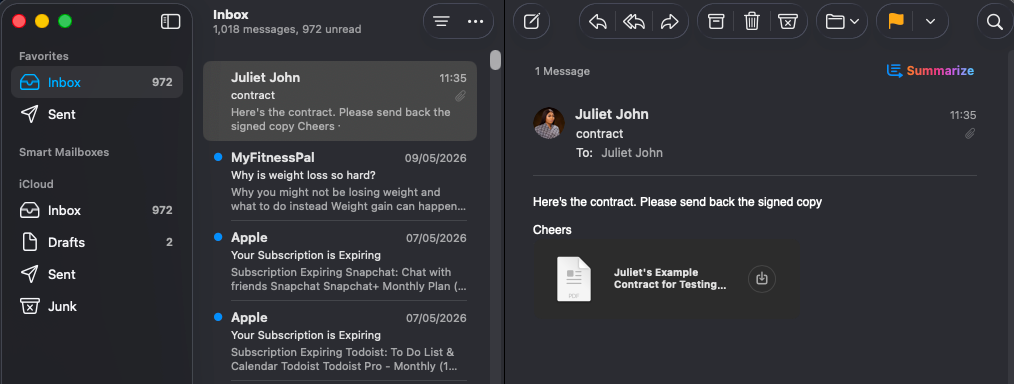Click the 1 Message label

(562, 71)
